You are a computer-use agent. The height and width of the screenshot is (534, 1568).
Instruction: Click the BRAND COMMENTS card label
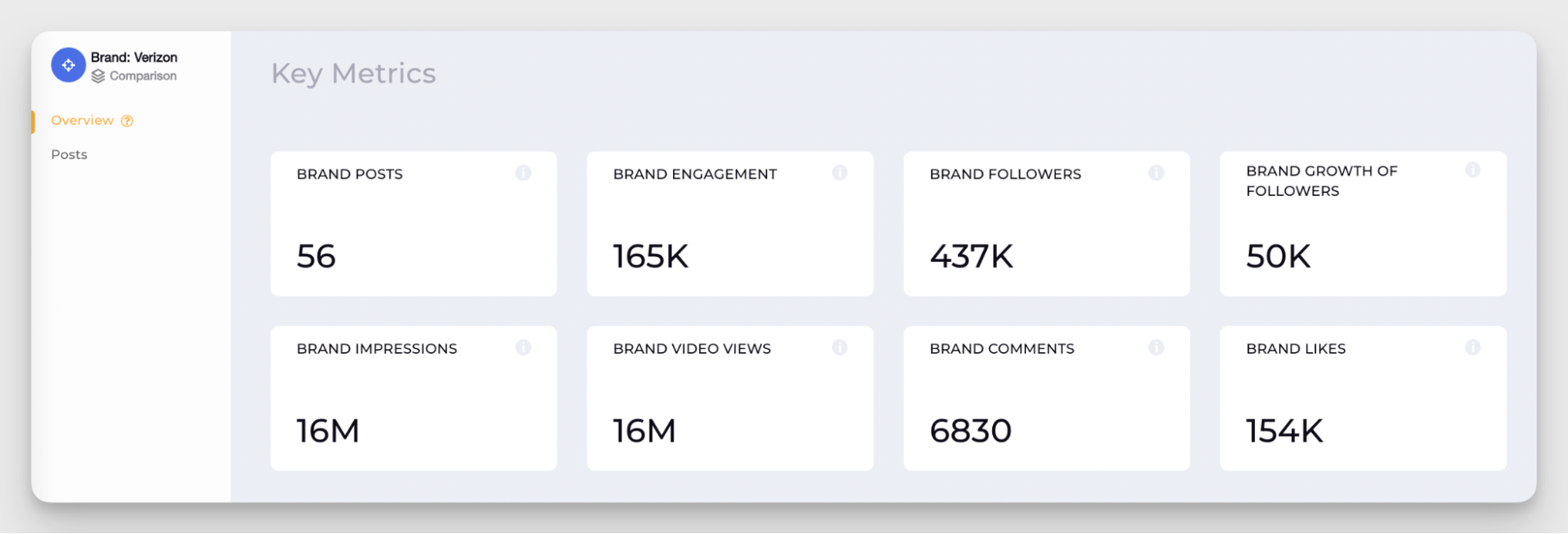[x=1002, y=349]
